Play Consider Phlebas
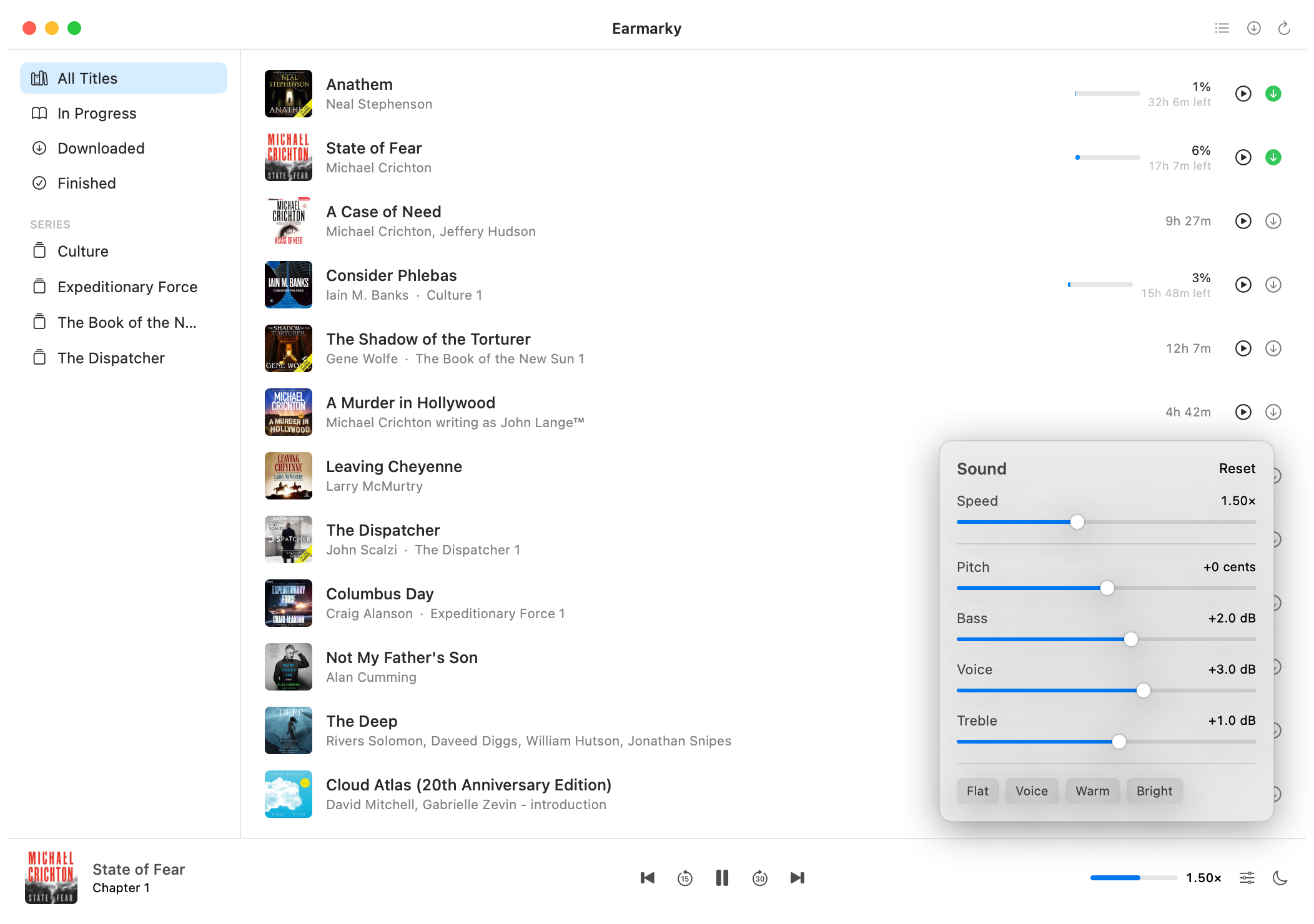The image size is (1314, 924). (1243, 285)
